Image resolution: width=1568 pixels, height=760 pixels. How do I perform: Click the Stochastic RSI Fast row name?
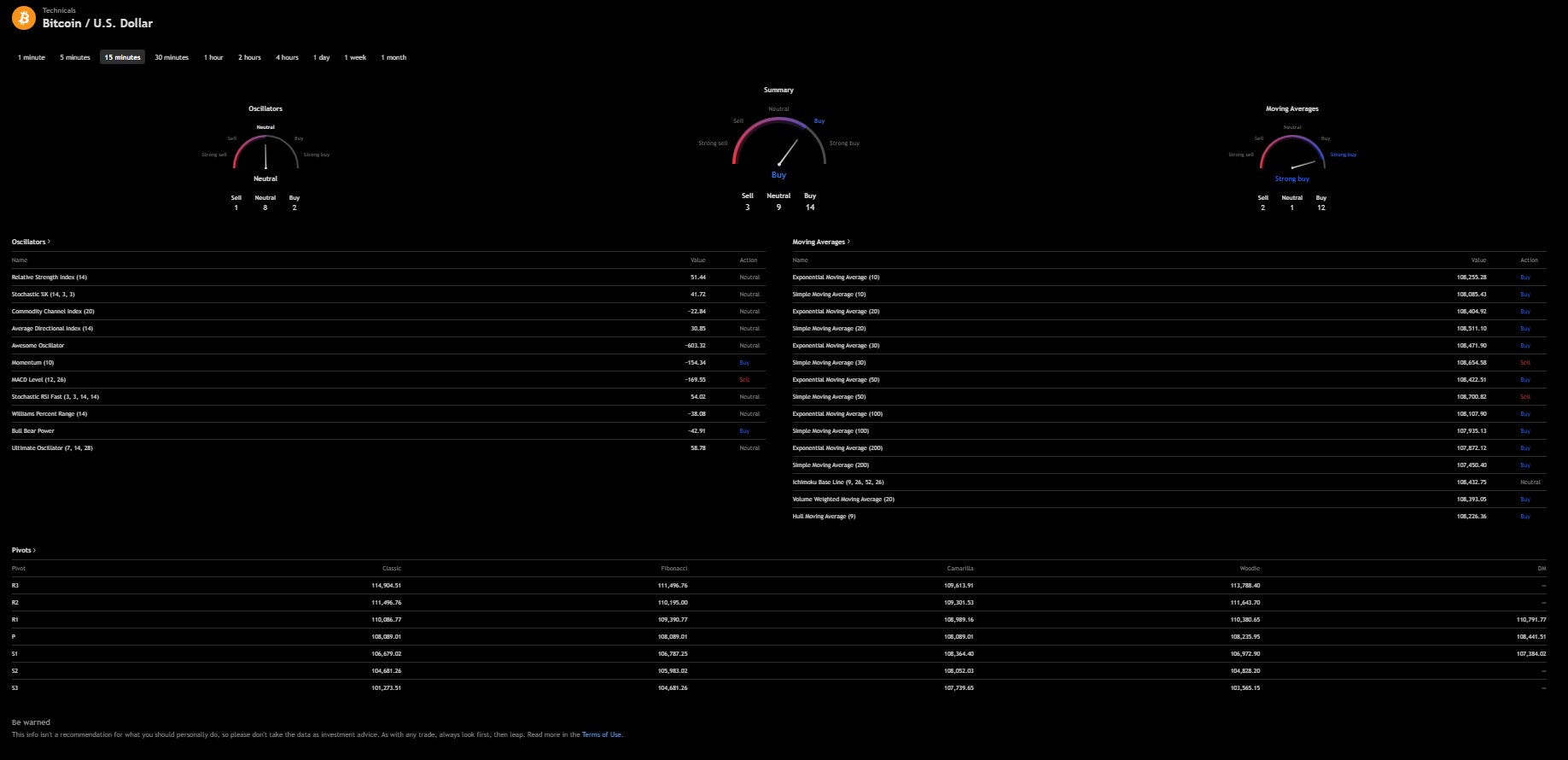55,397
